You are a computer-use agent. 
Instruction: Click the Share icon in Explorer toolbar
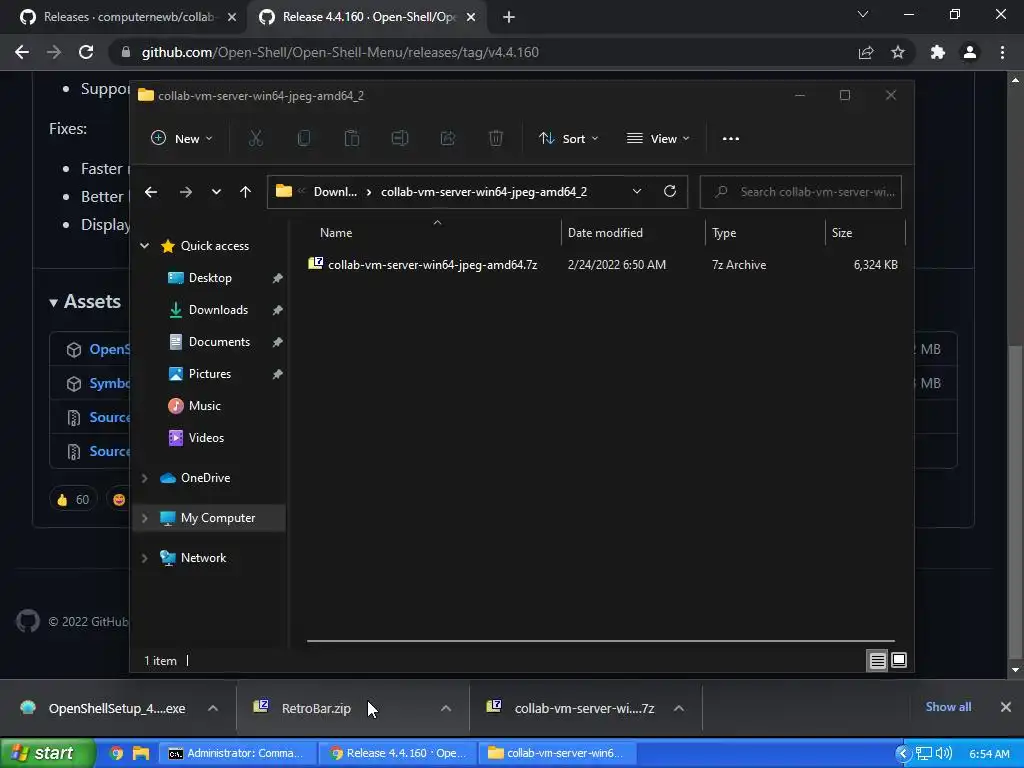(448, 138)
